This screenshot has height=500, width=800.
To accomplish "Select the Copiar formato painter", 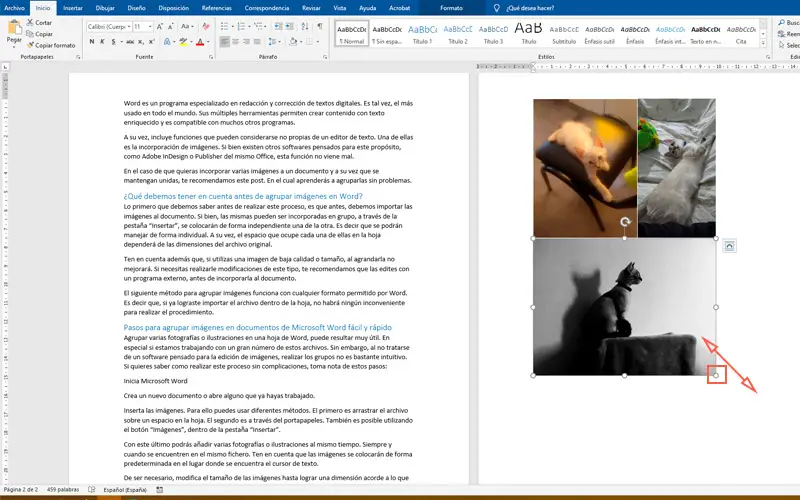I will tap(51, 45).
